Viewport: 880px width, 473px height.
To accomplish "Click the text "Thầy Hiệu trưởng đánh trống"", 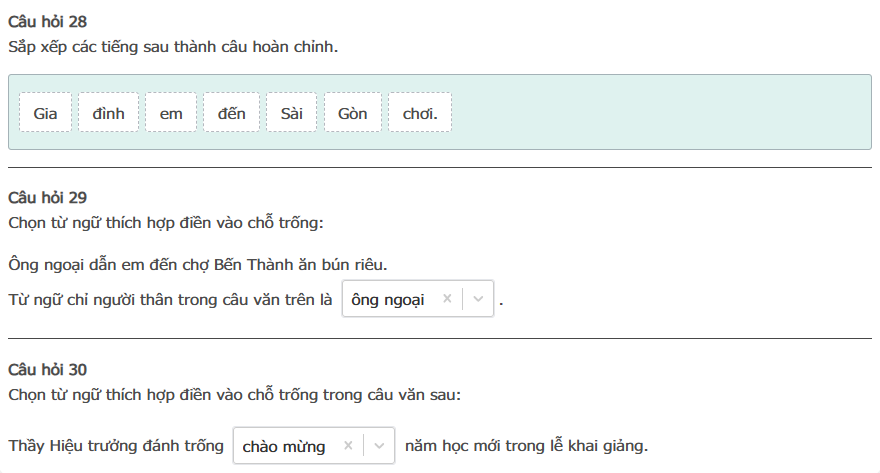I will tap(115, 446).
